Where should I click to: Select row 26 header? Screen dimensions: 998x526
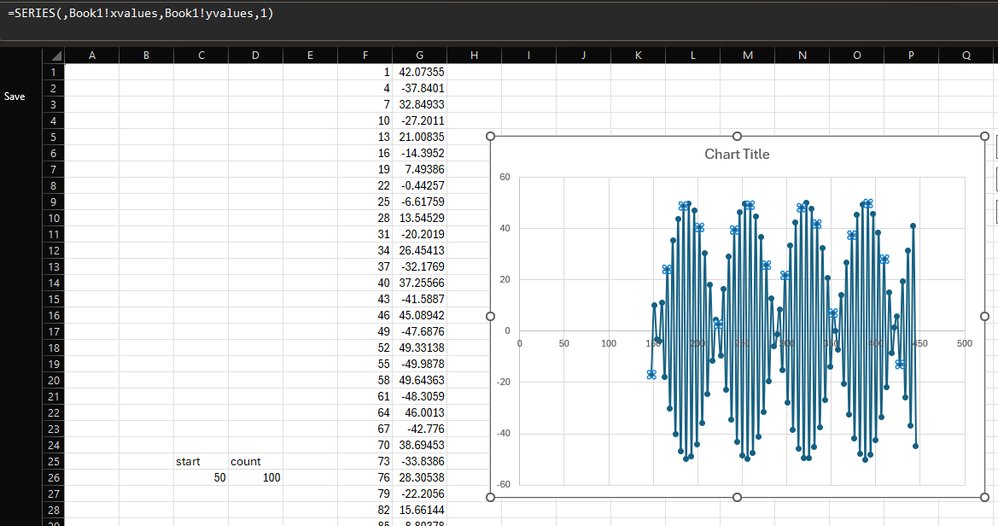tap(53, 478)
